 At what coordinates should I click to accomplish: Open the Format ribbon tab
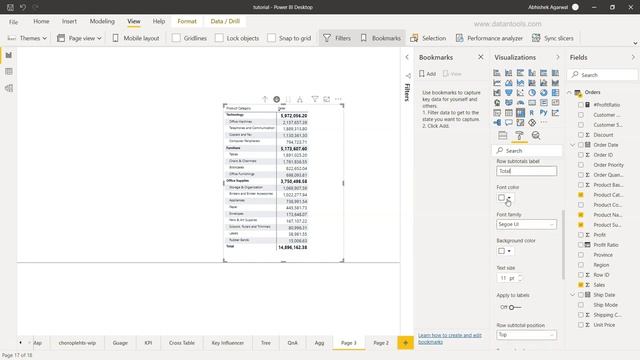coord(187,21)
